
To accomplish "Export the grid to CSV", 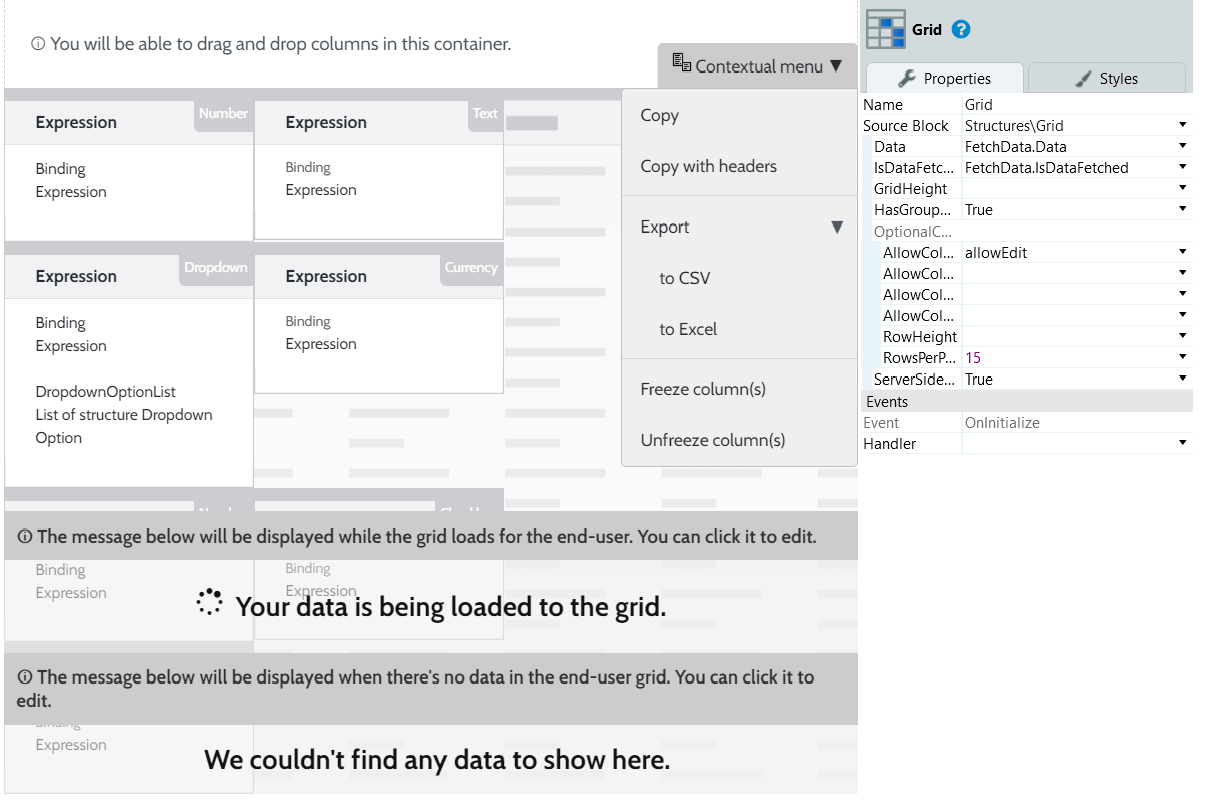I will pyautogui.click(x=684, y=278).
